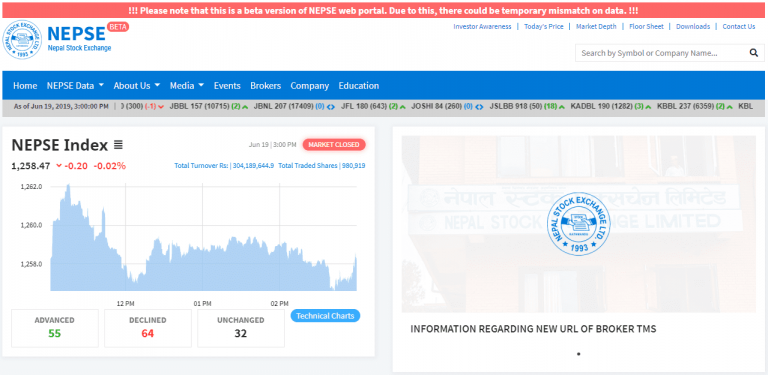Click the carousel slide dot indicator
Viewport: 768px width, 375px height.
[578, 353]
